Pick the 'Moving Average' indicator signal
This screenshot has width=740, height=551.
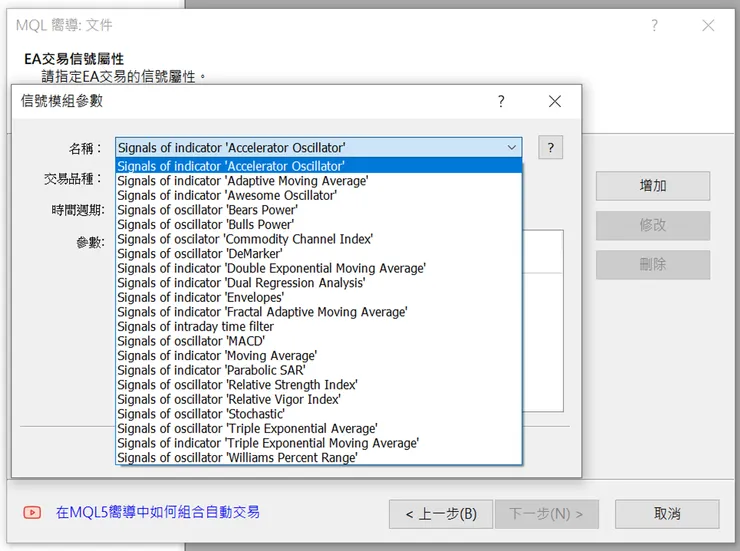319,356
